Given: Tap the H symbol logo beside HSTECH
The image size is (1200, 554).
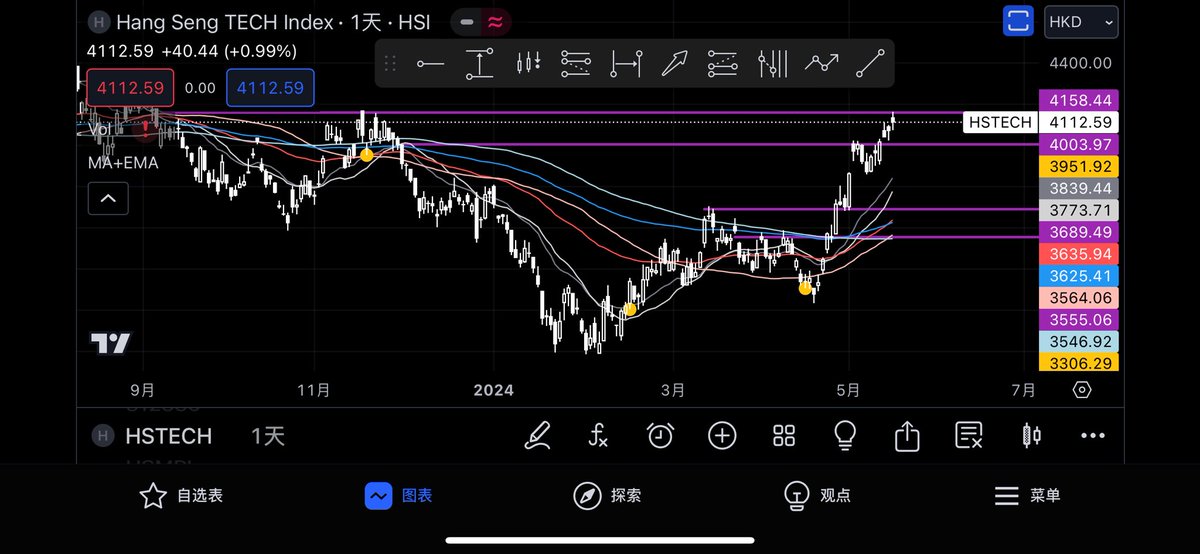Looking at the screenshot, I should tap(101, 436).
